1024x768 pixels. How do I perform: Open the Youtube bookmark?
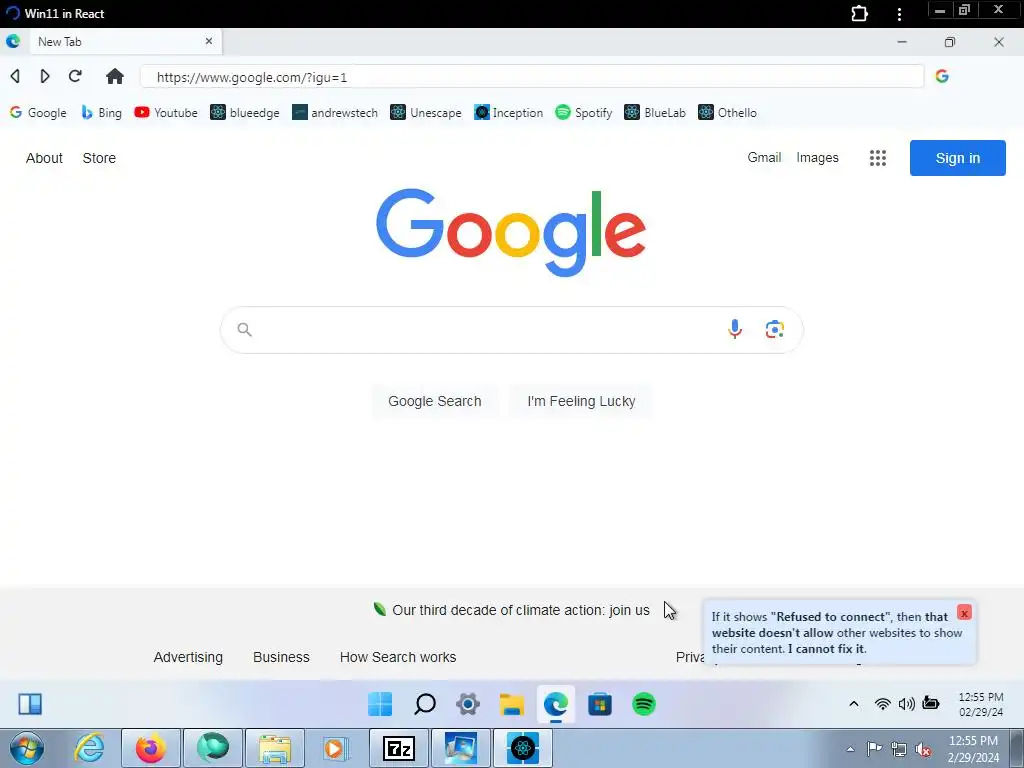pos(166,112)
